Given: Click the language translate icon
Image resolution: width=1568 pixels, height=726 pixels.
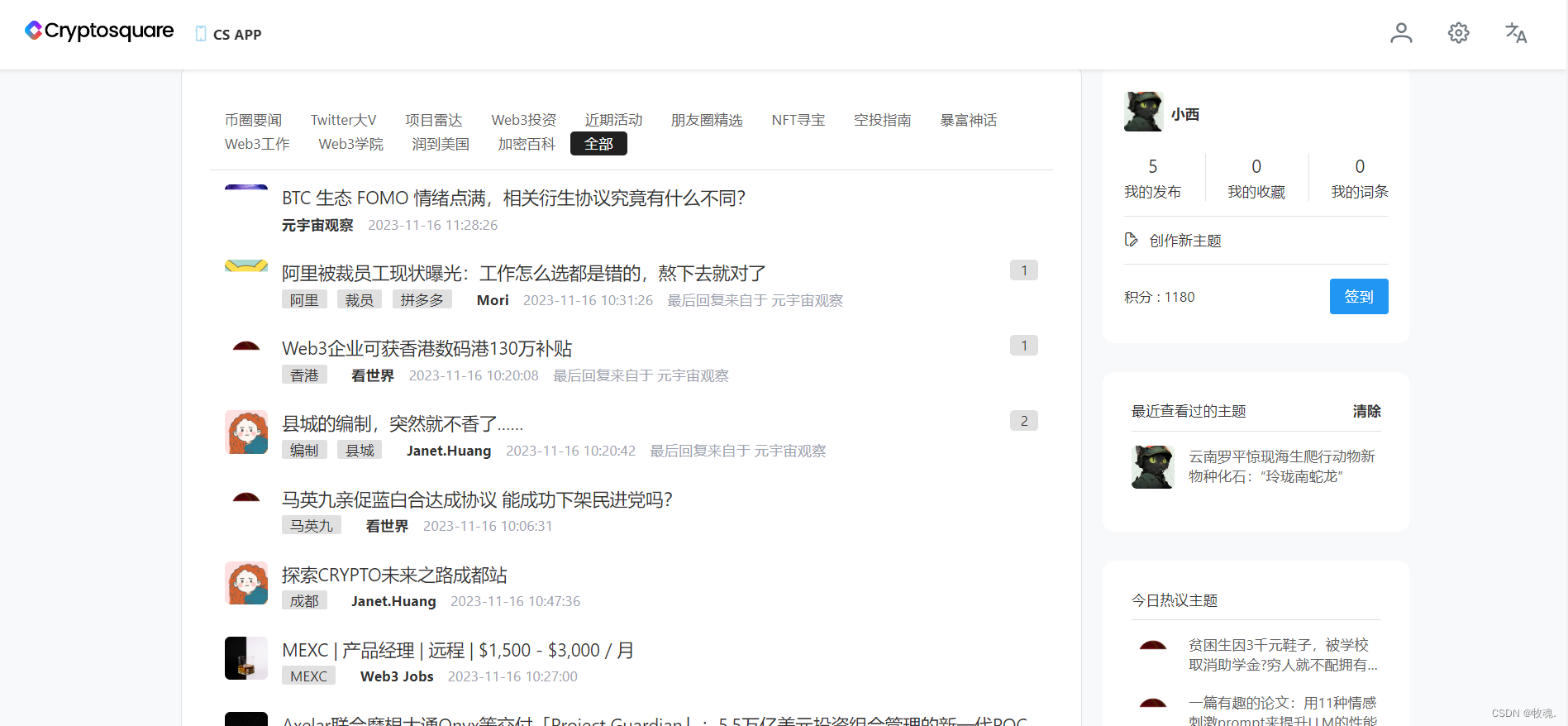Looking at the screenshot, I should pyautogui.click(x=1516, y=33).
